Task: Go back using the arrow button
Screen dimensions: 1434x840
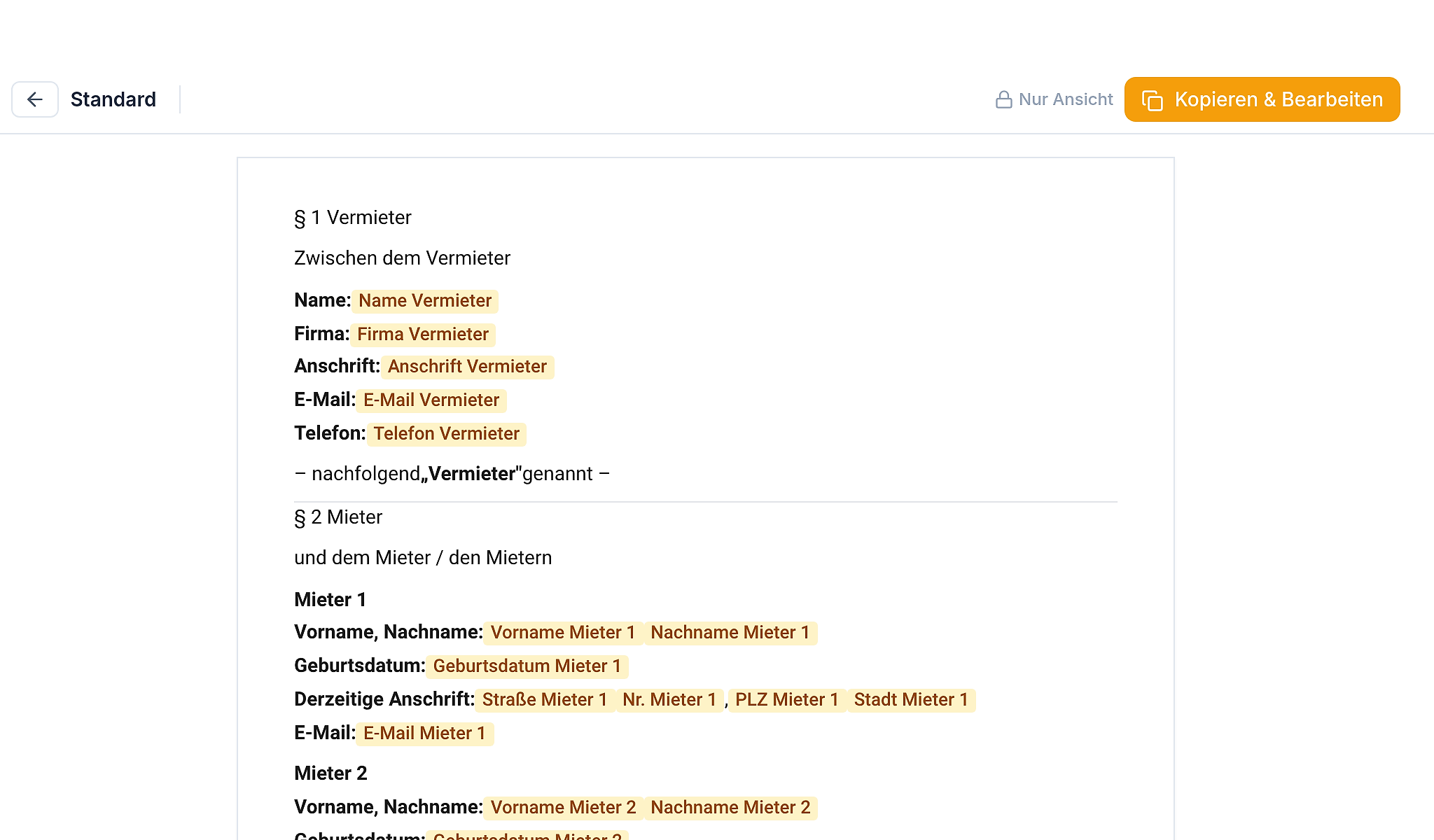Action: tap(34, 99)
